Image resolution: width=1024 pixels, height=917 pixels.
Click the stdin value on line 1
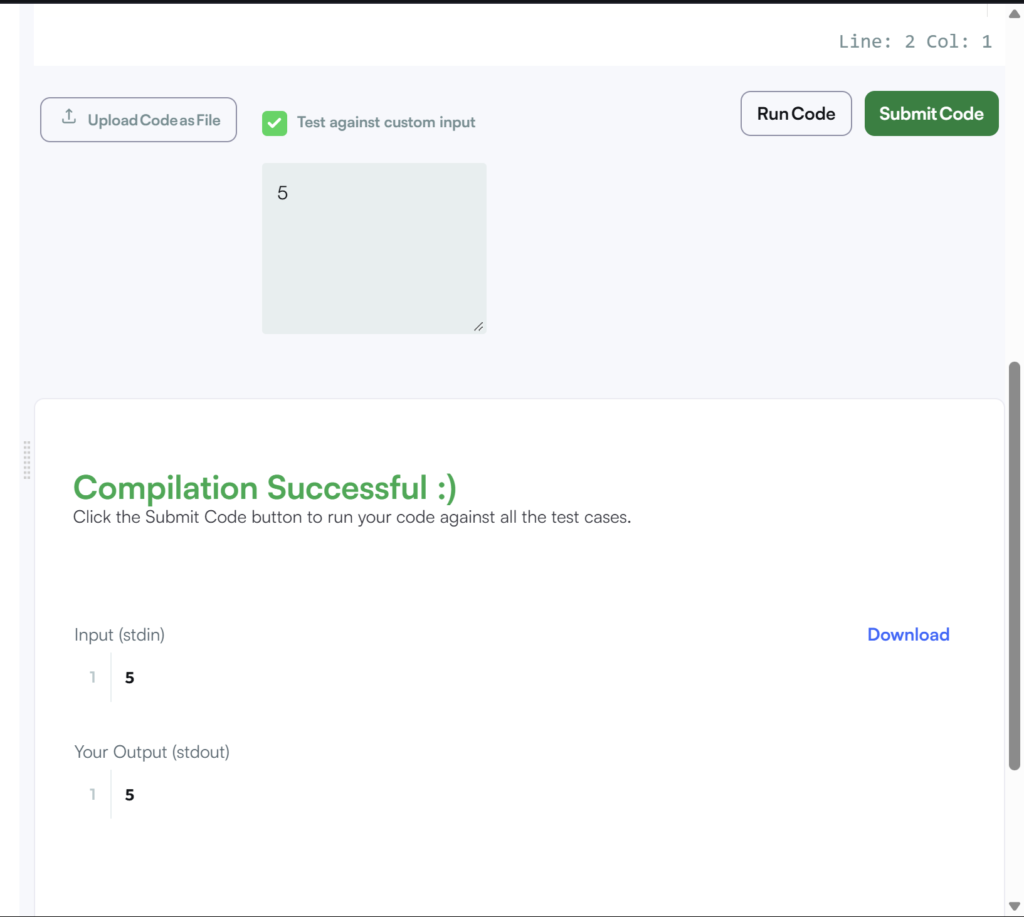point(130,678)
